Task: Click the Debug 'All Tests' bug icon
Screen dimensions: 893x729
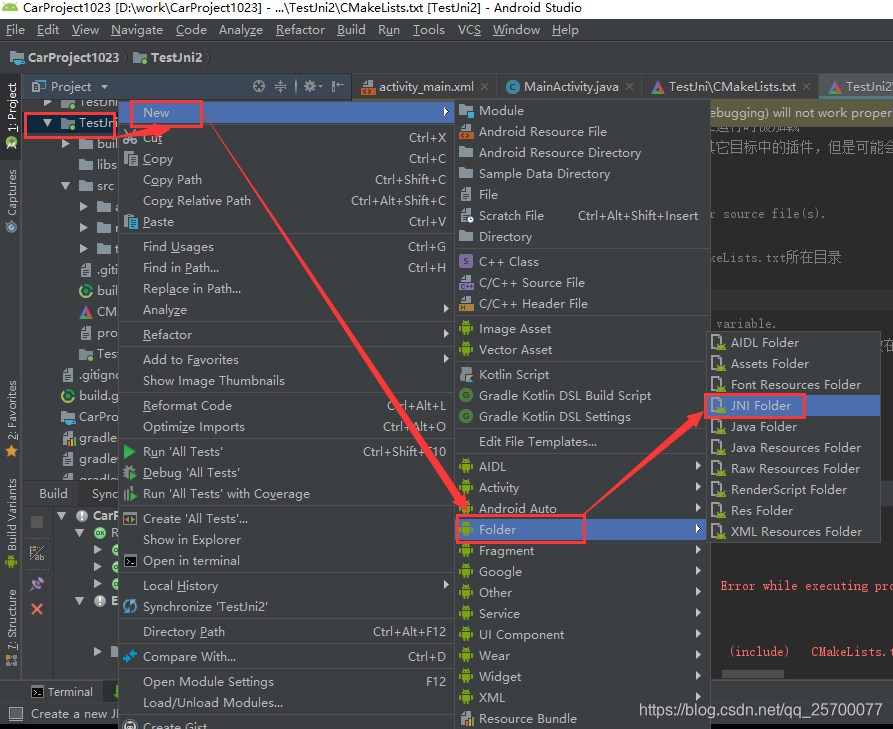Action: 130,472
